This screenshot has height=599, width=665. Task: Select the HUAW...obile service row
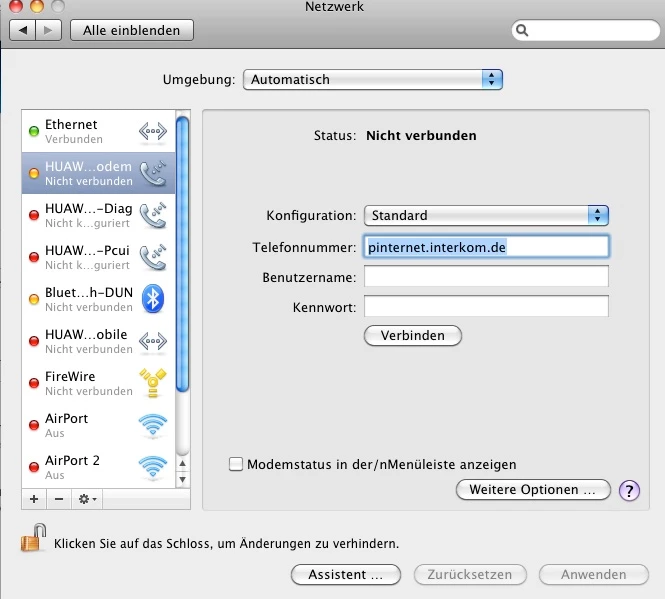coord(98,341)
